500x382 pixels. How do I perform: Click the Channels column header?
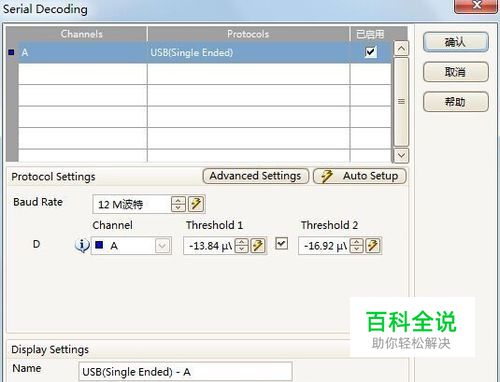[x=81, y=34]
